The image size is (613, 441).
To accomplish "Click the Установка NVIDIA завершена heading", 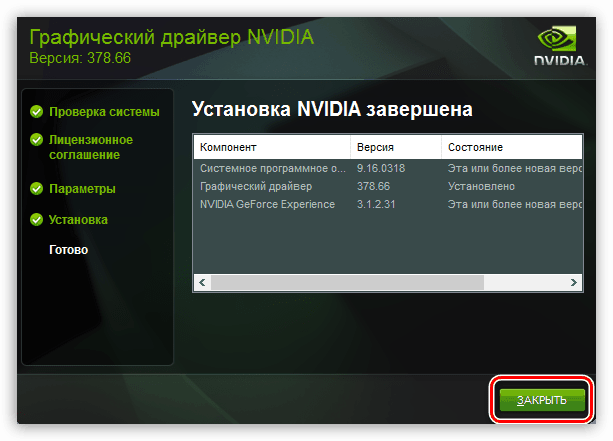I will pos(332,109).
